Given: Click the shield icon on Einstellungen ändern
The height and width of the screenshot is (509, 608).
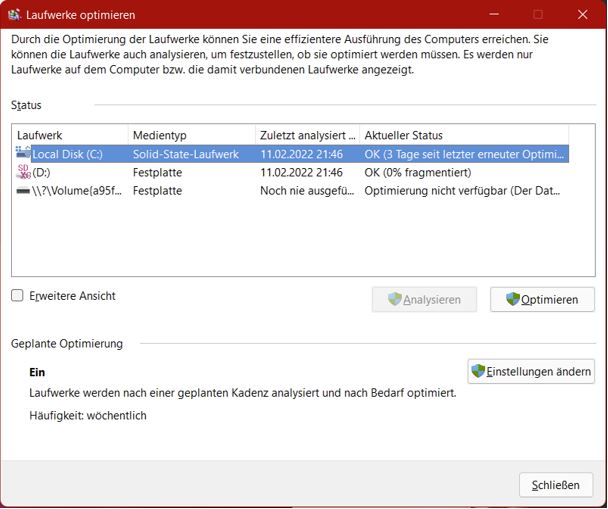Looking at the screenshot, I should click(x=479, y=371).
